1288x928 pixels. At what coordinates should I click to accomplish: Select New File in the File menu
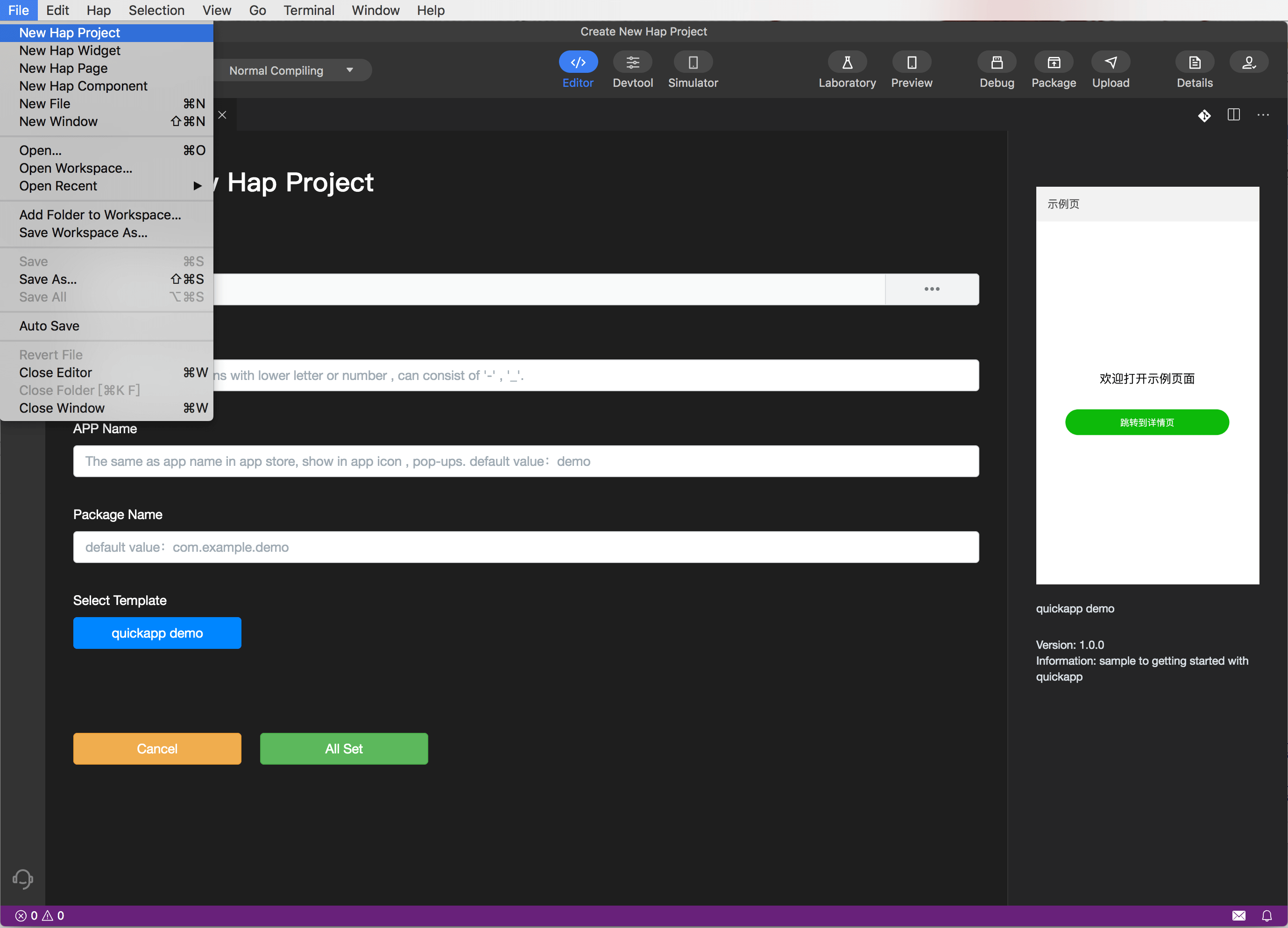[107, 103]
